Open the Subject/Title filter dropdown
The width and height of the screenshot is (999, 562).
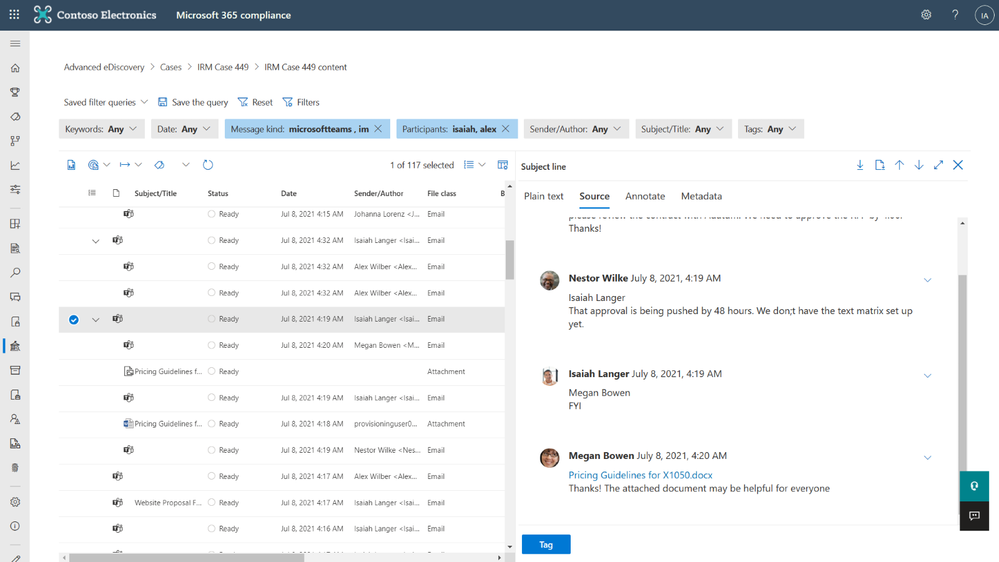[683, 129]
